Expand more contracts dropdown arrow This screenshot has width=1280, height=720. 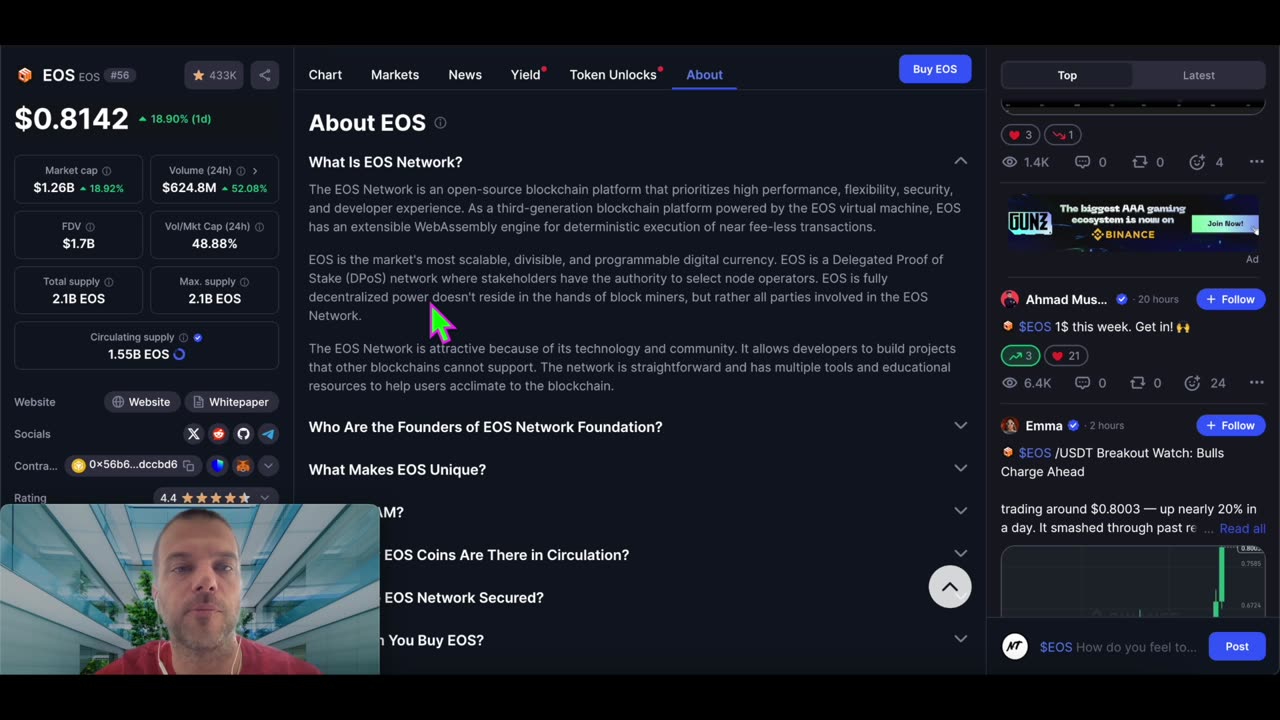tap(268, 466)
